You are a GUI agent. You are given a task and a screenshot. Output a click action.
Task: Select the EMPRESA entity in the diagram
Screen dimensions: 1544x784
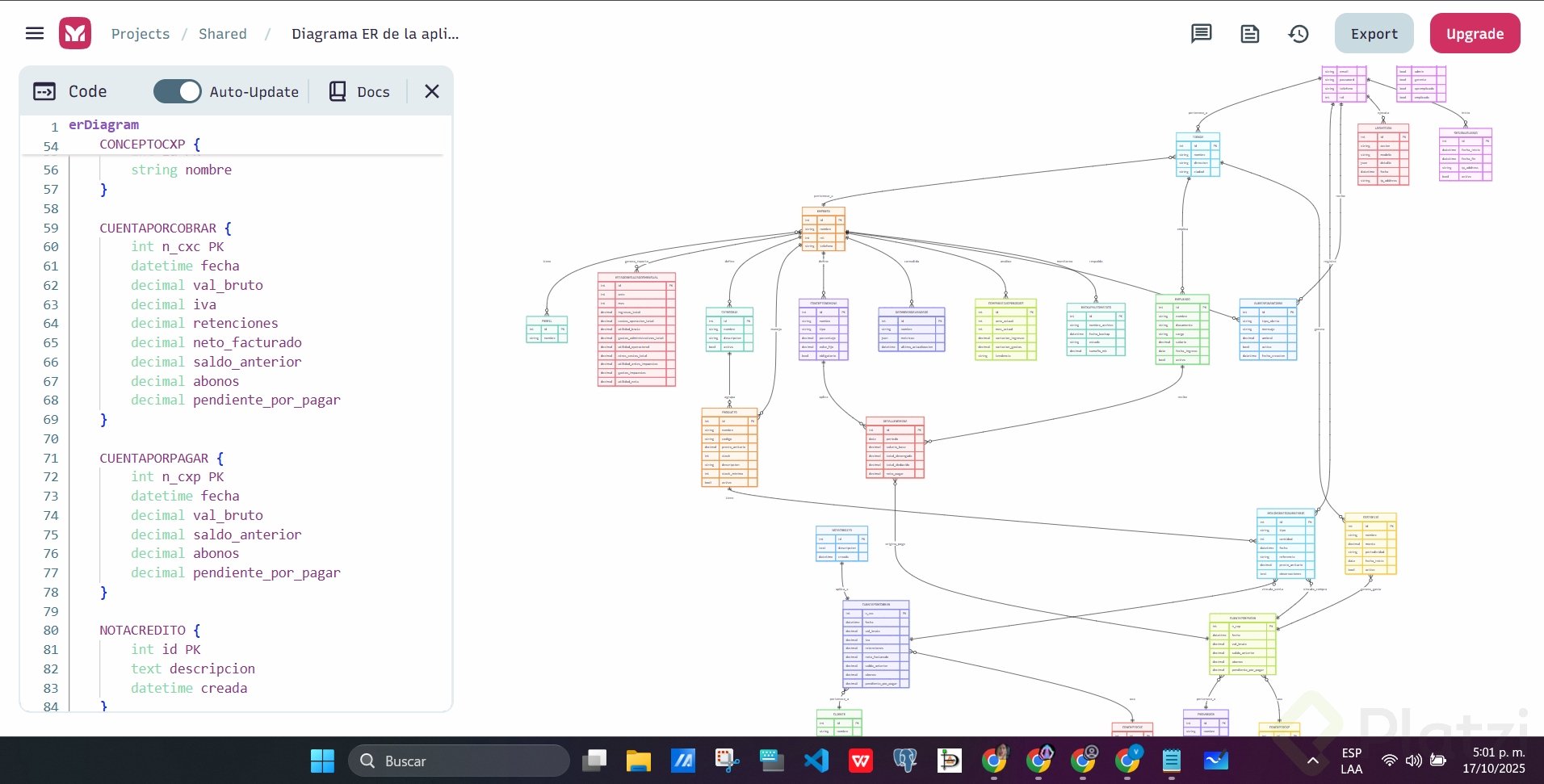coord(824,229)
